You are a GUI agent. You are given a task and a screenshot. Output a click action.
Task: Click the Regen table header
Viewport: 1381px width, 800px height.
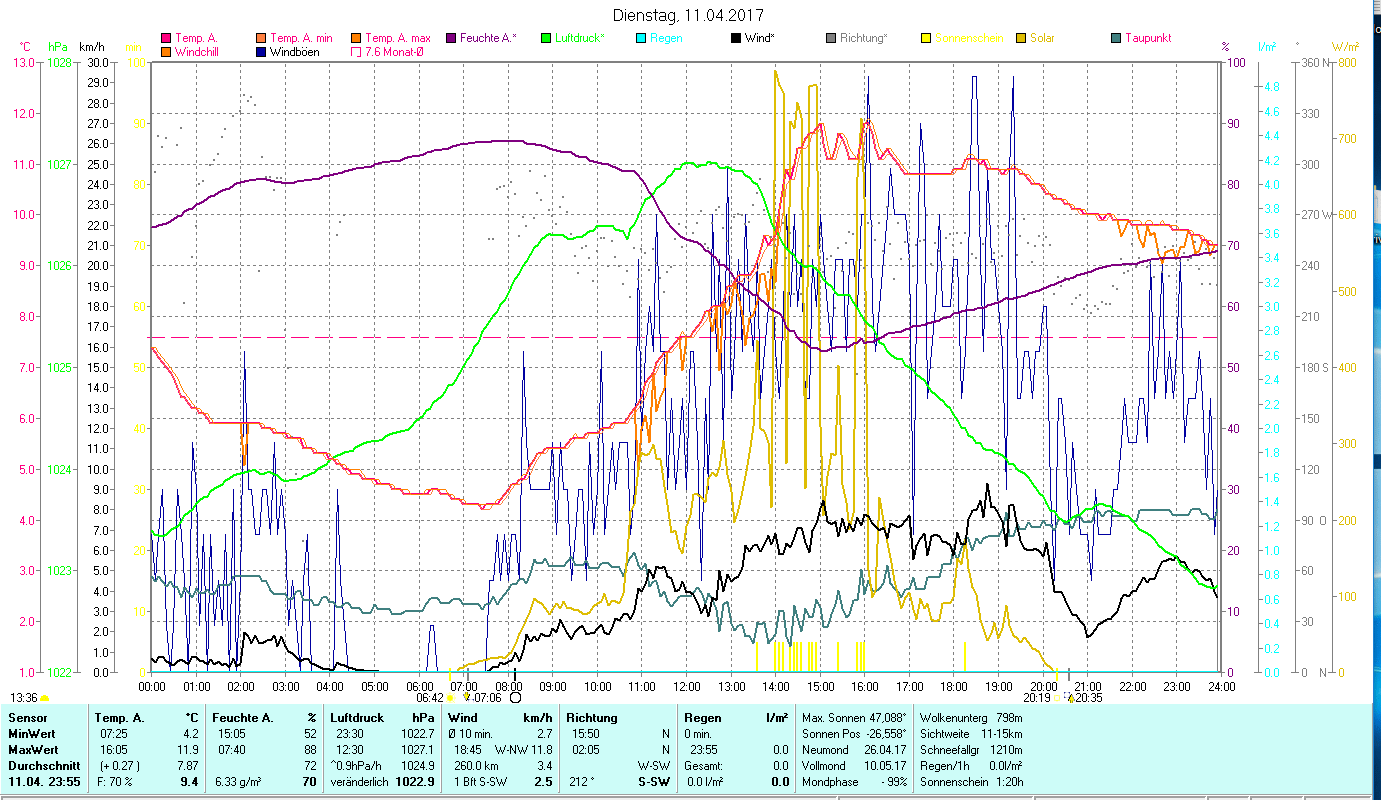click(703, 718)
